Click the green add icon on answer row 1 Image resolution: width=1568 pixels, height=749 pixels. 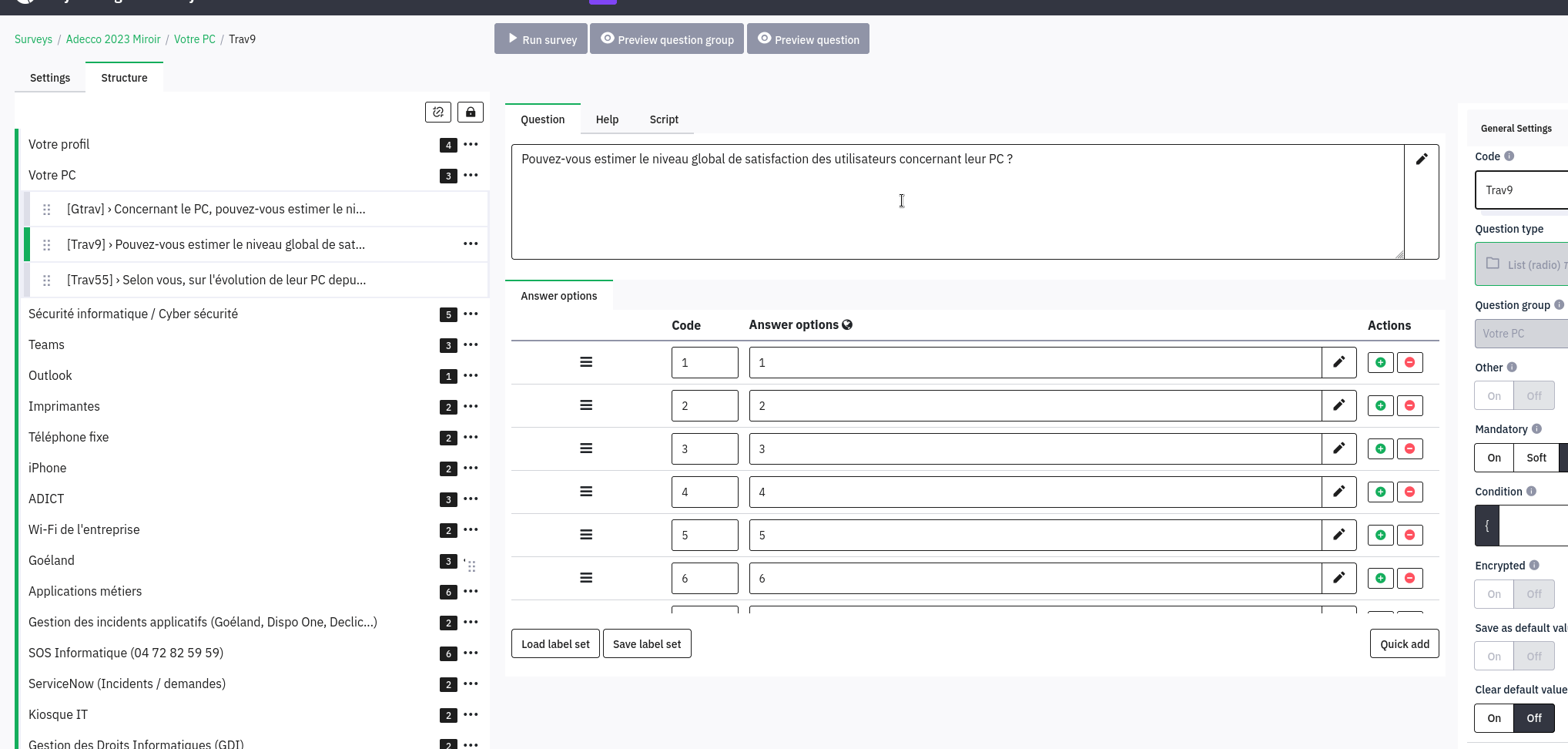click(x=1380, y=363)
